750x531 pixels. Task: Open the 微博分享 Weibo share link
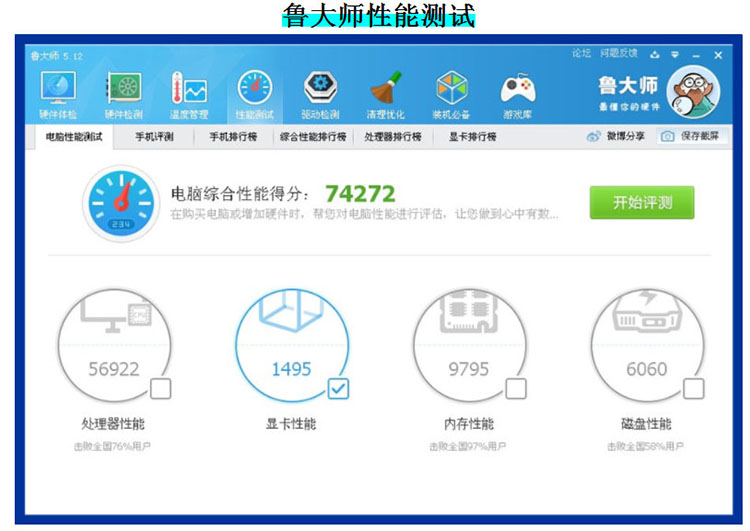617,137
